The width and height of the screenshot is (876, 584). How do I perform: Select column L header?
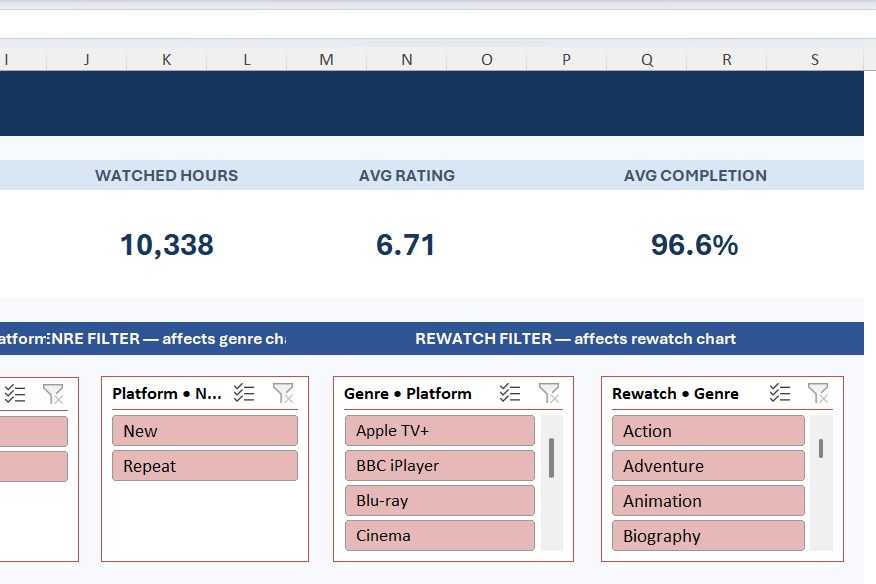pyautogui.click(x=246, y=59)
